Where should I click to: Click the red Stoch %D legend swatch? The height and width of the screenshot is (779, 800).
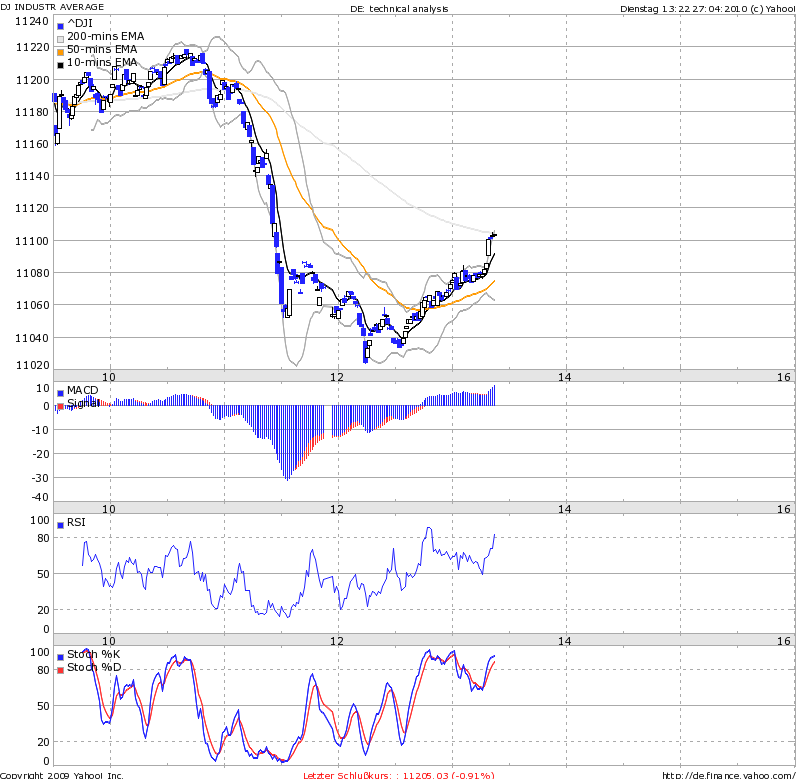tap(60, 670)
